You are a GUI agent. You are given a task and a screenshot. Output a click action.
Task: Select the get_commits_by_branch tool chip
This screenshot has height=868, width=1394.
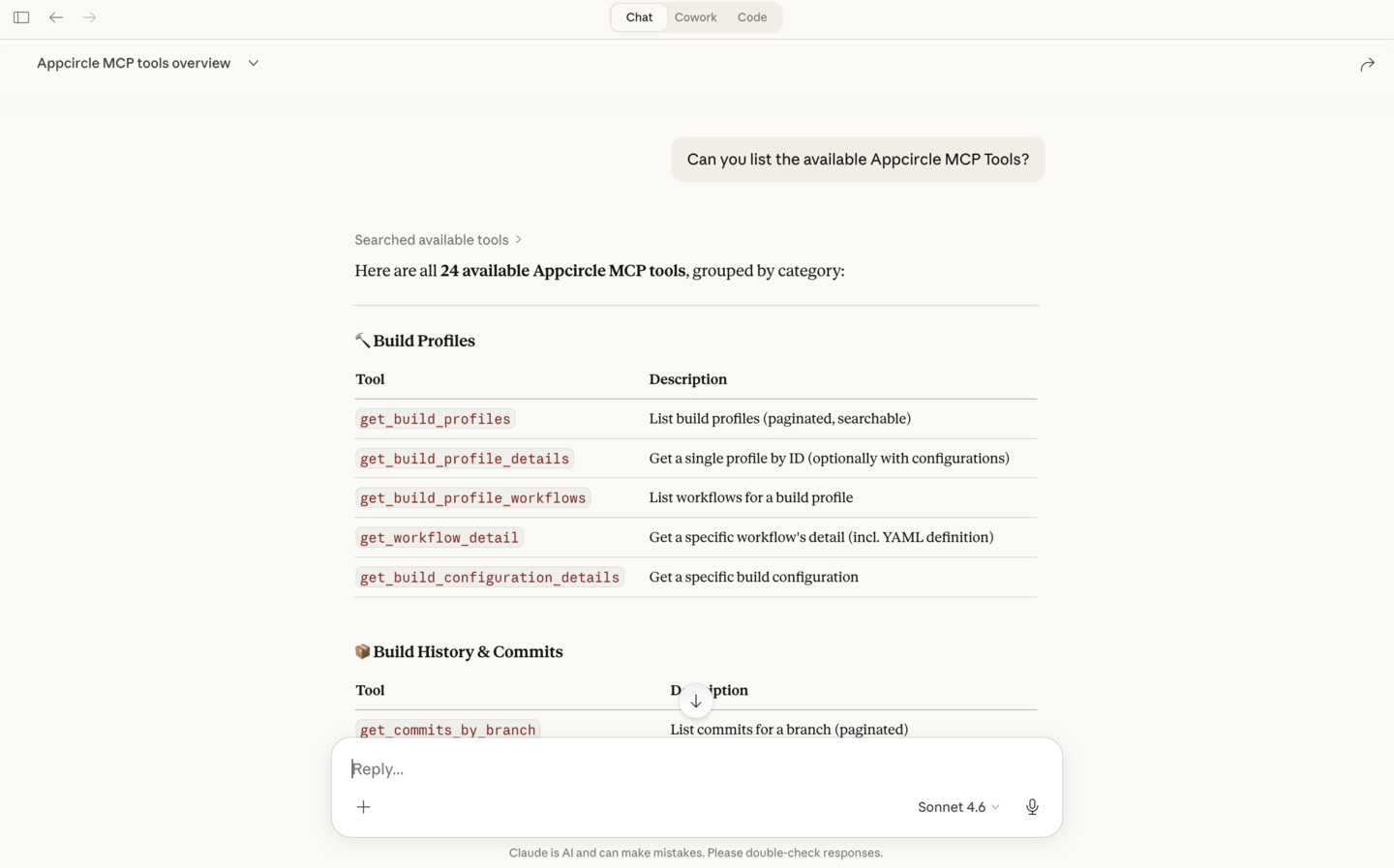447,729
